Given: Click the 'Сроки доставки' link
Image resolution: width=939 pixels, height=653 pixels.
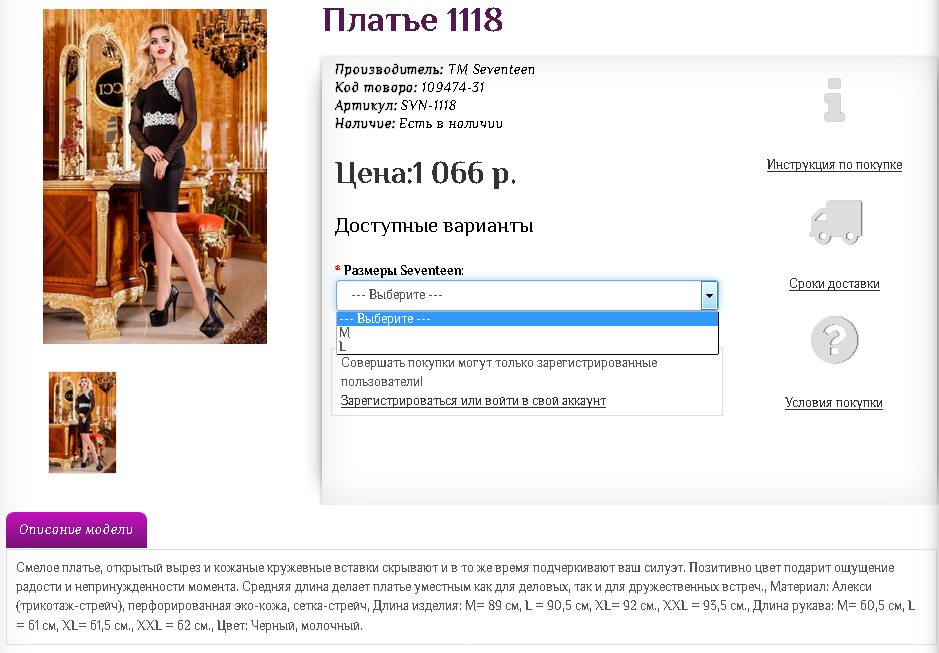Looking at the screenshot, I should tap(834, 283).
